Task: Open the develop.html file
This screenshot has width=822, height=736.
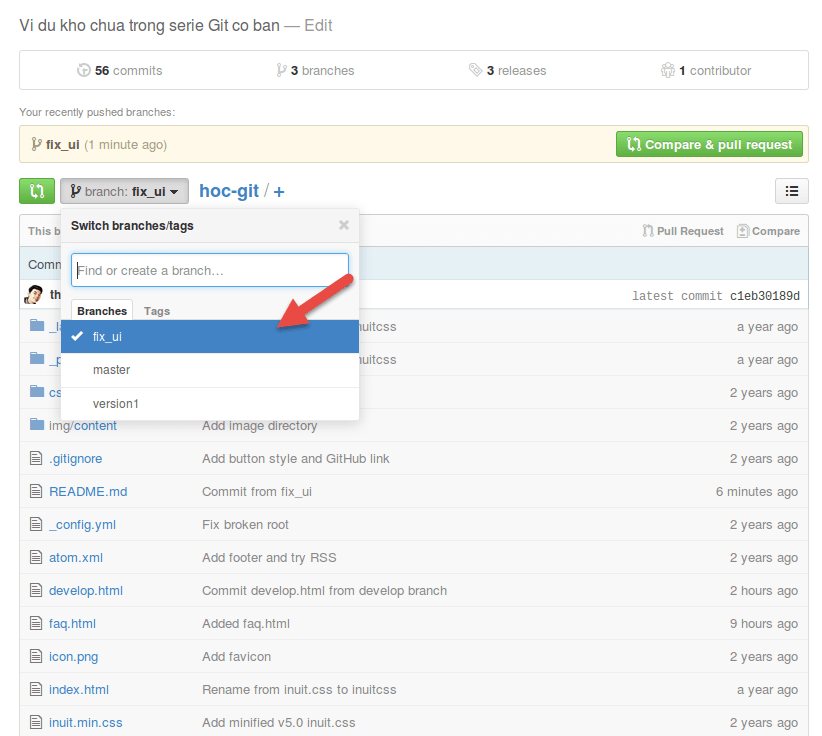Action: coord(86,591)
